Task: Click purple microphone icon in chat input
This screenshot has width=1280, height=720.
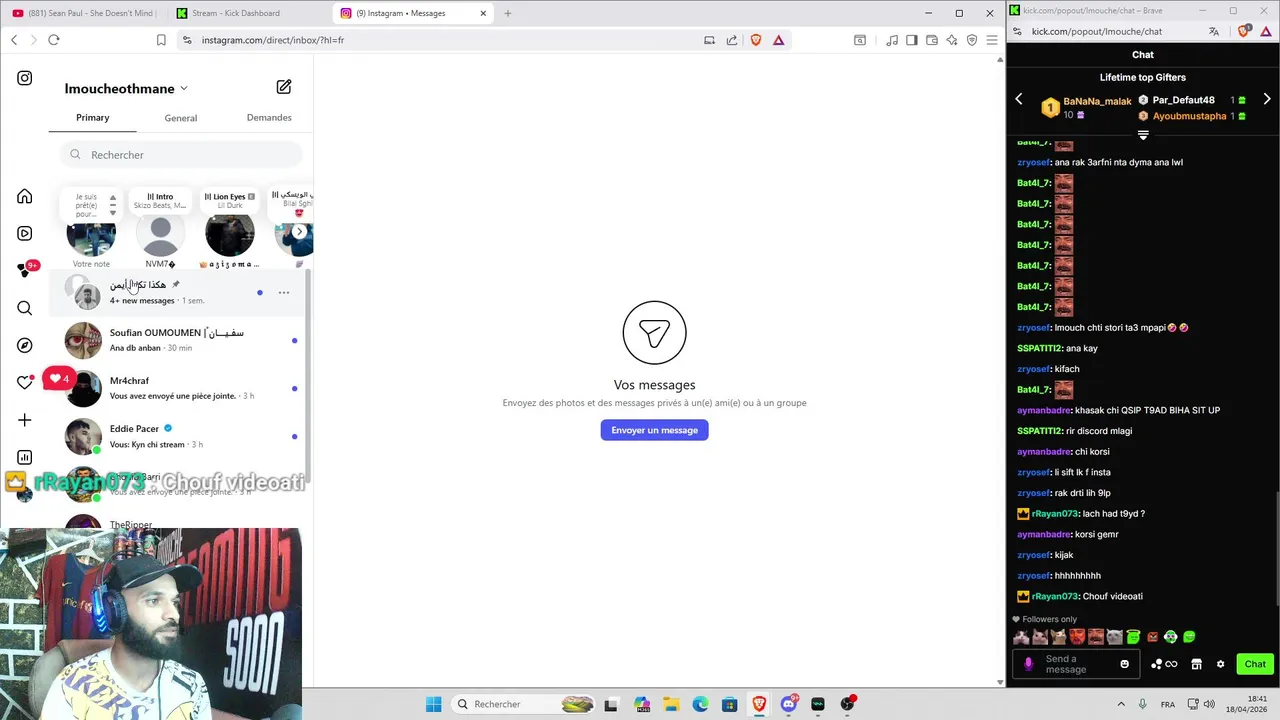Action: coord(1029,664)
